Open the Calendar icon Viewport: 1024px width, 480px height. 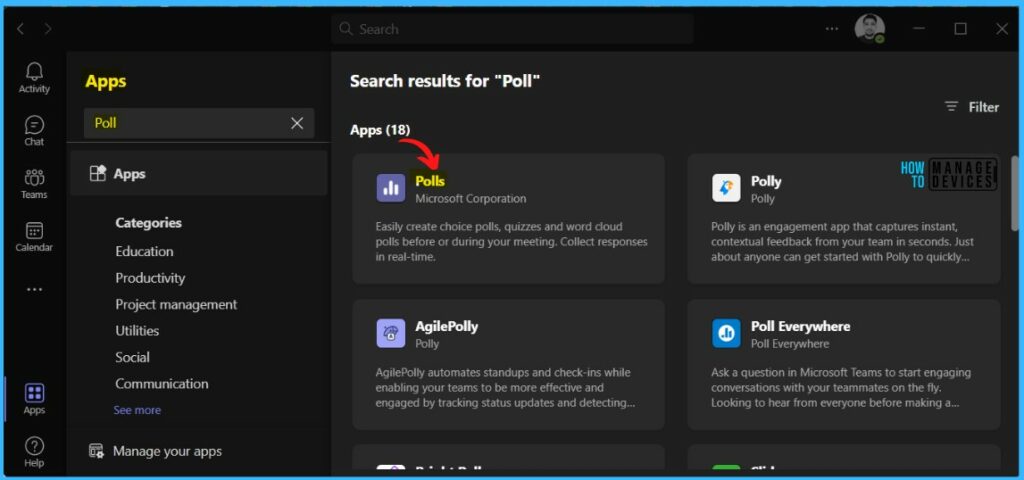click(x=34, y=231)
